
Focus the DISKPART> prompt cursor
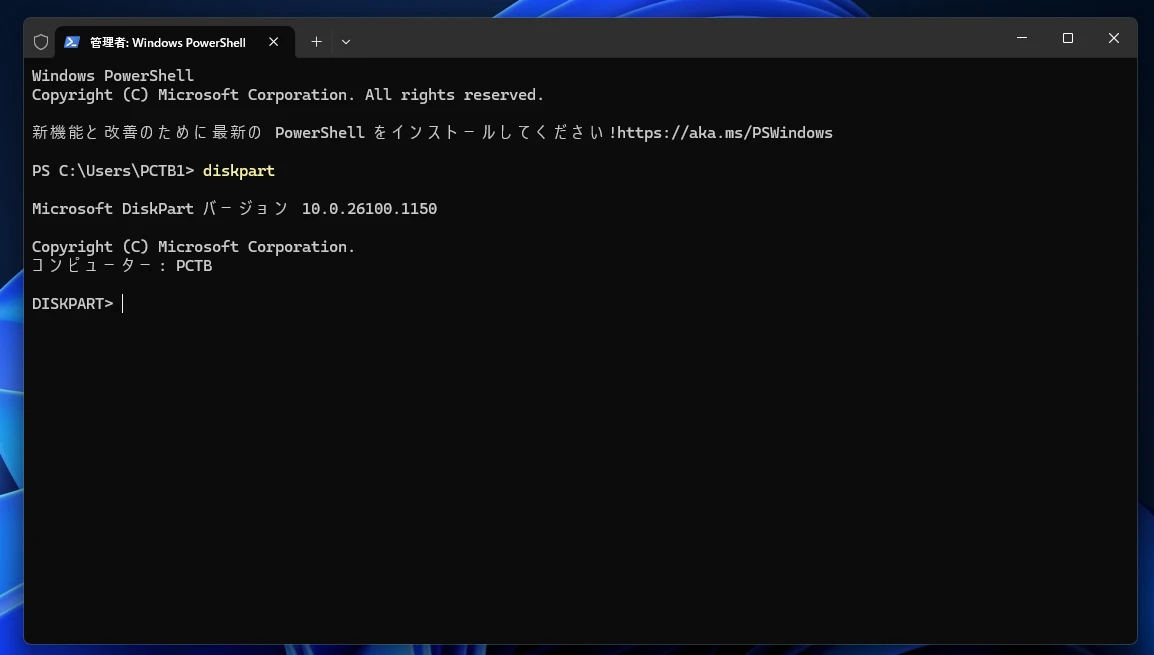(123, 304)
